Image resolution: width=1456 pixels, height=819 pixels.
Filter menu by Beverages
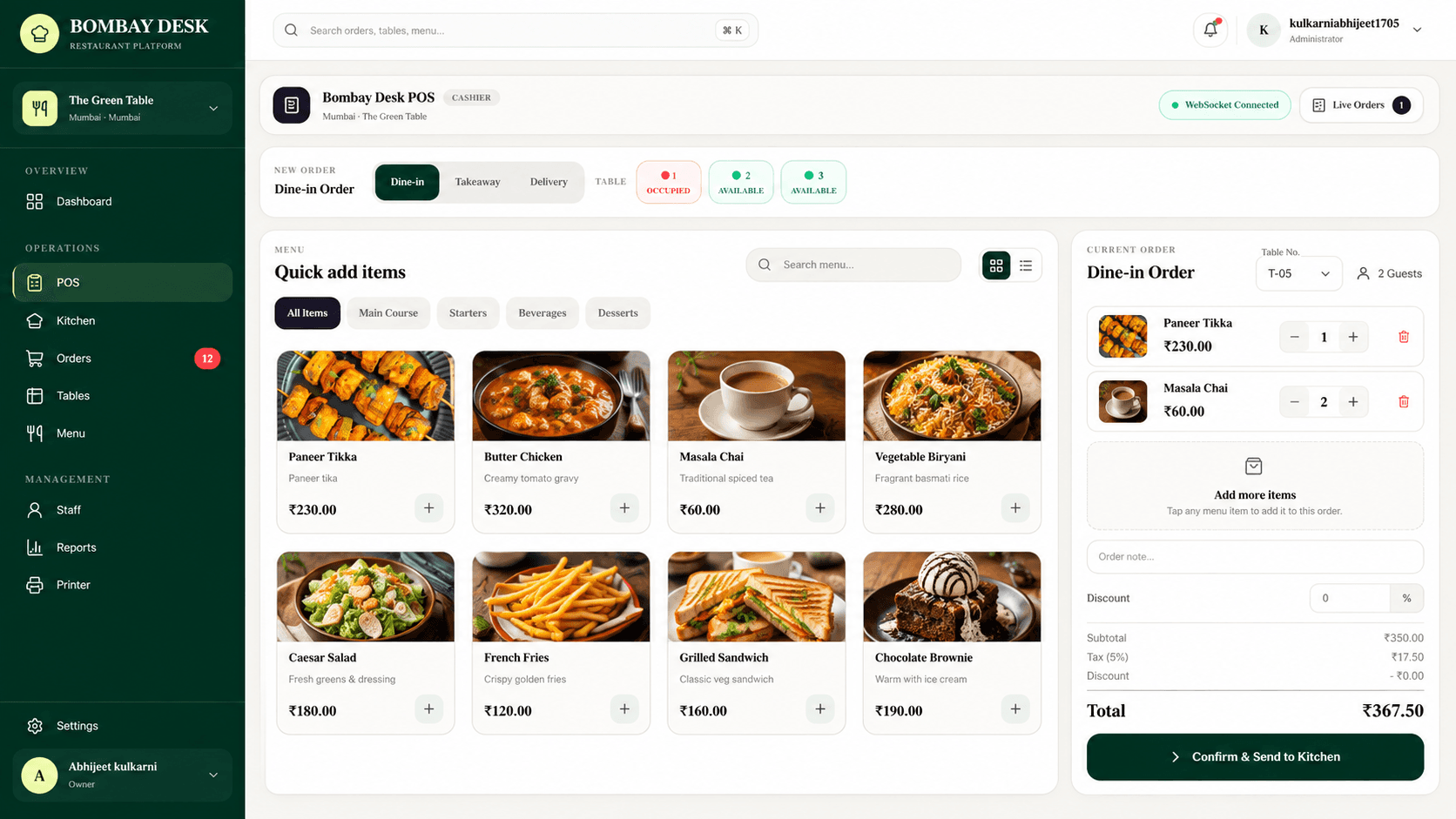(543, 313)
